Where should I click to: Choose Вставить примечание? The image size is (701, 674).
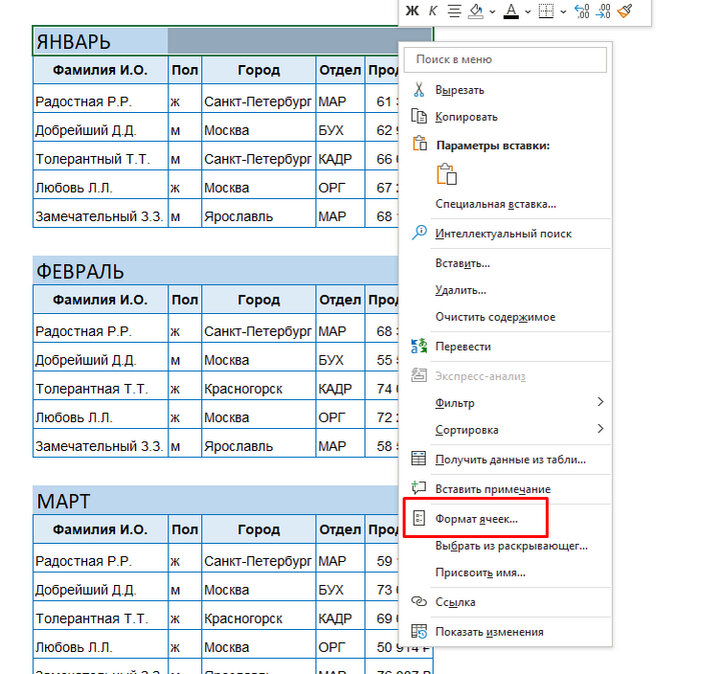tap(493, 489)
